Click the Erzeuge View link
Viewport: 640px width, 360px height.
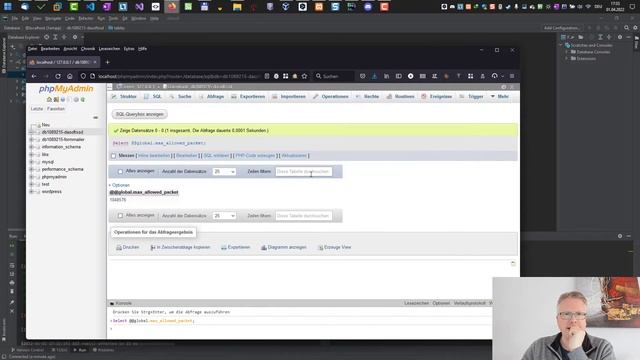(x=334, y=247)
